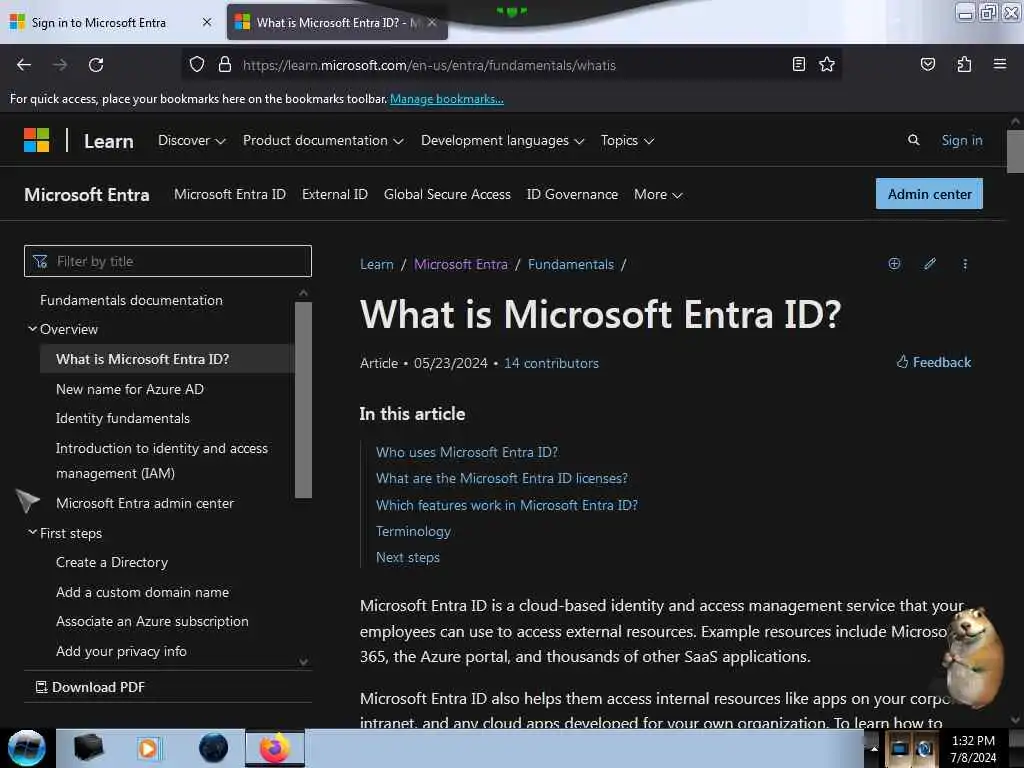The width and height of the screenshot is (1024, 768).
Task: Close the Sign in to Microsoft Entra tab
Action: click(x=207, y=22)
